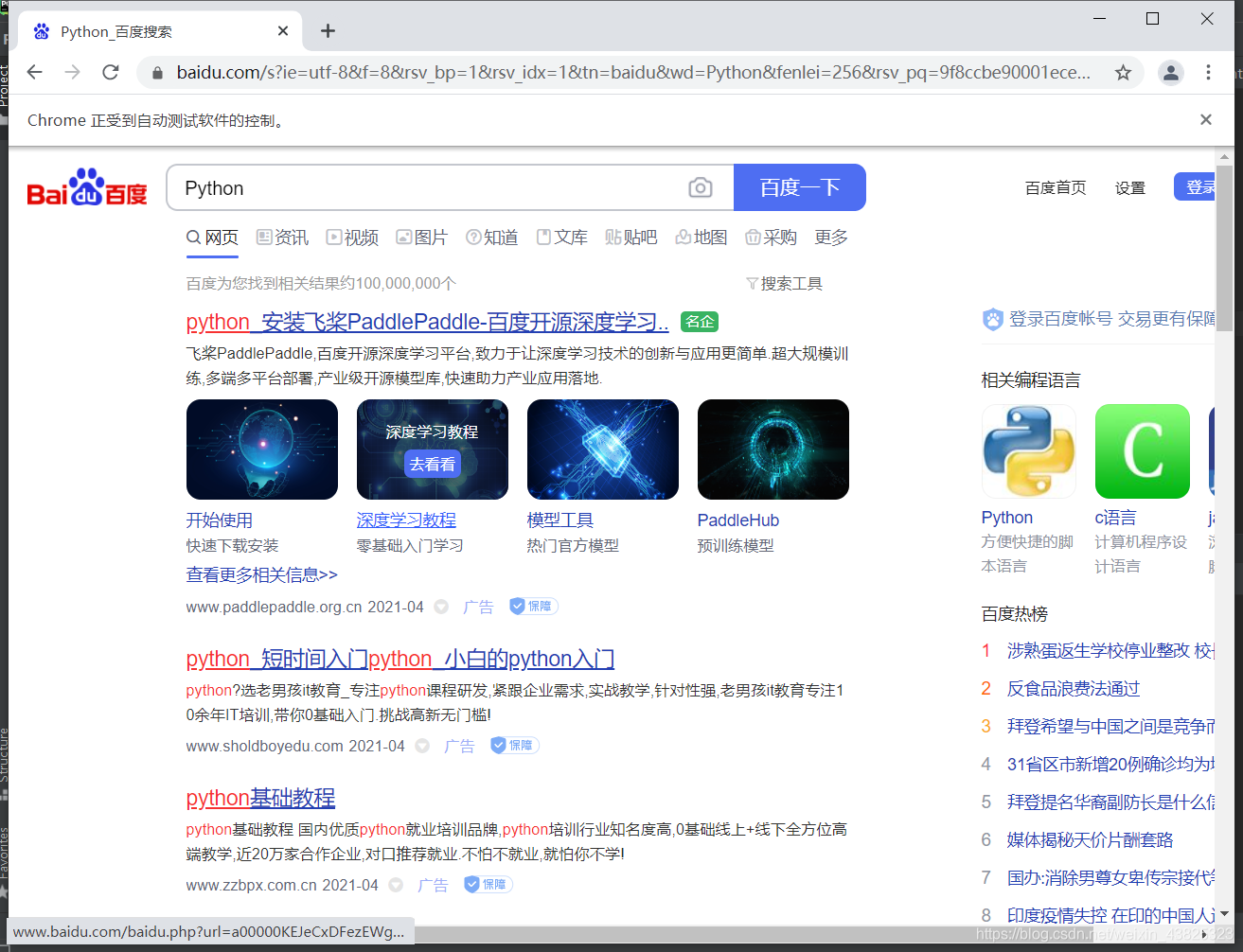Click the browser address bar URL

(632, 73)
